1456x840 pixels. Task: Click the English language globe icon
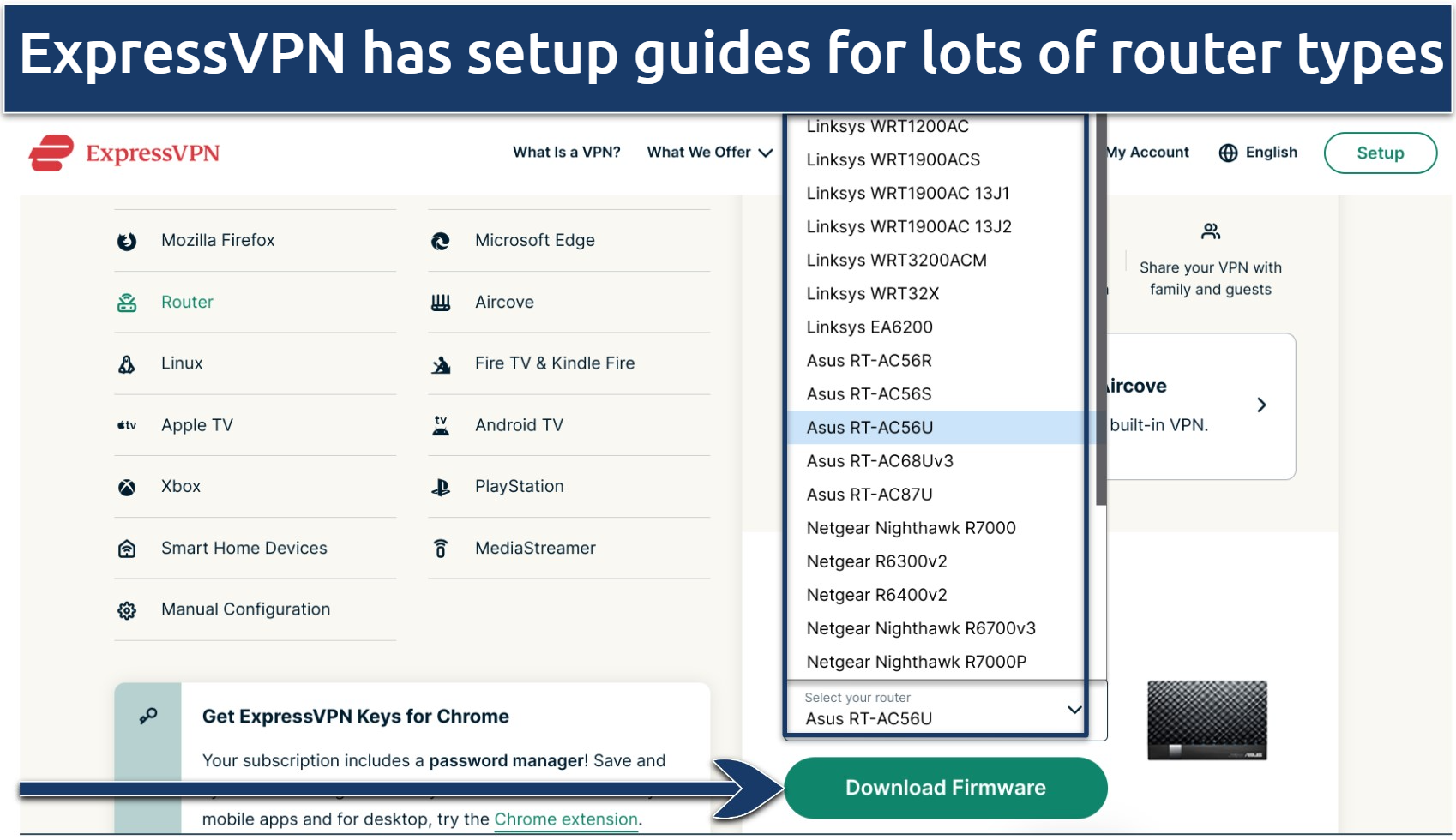click(x=1230, y=153)
